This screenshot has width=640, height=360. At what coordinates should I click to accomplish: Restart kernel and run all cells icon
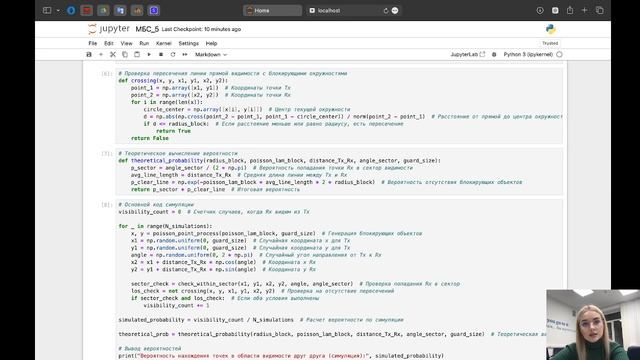pyautogui.click(x=185, y=54)
